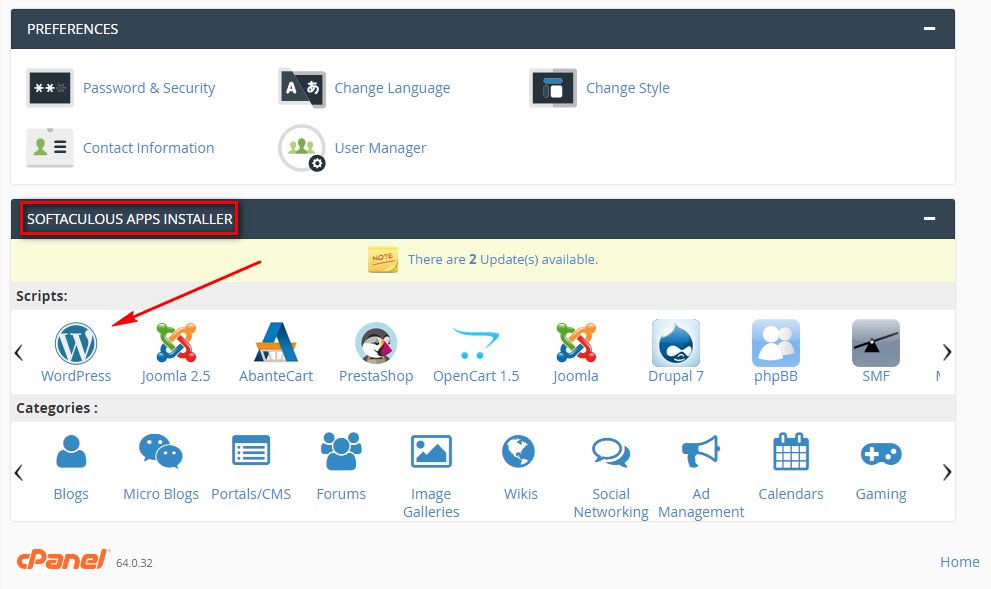991x589 pixels.
Task: Click the 'Scripts:' section label
Action: click(x=42, y=296)
